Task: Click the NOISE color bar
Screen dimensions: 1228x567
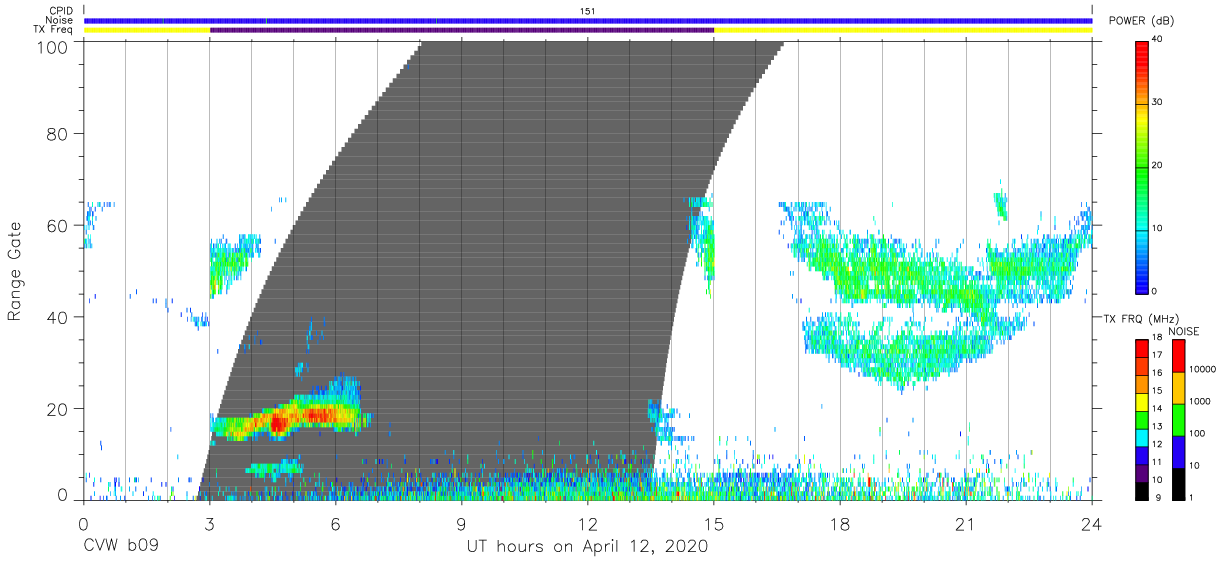Action: click(1179, 419)
